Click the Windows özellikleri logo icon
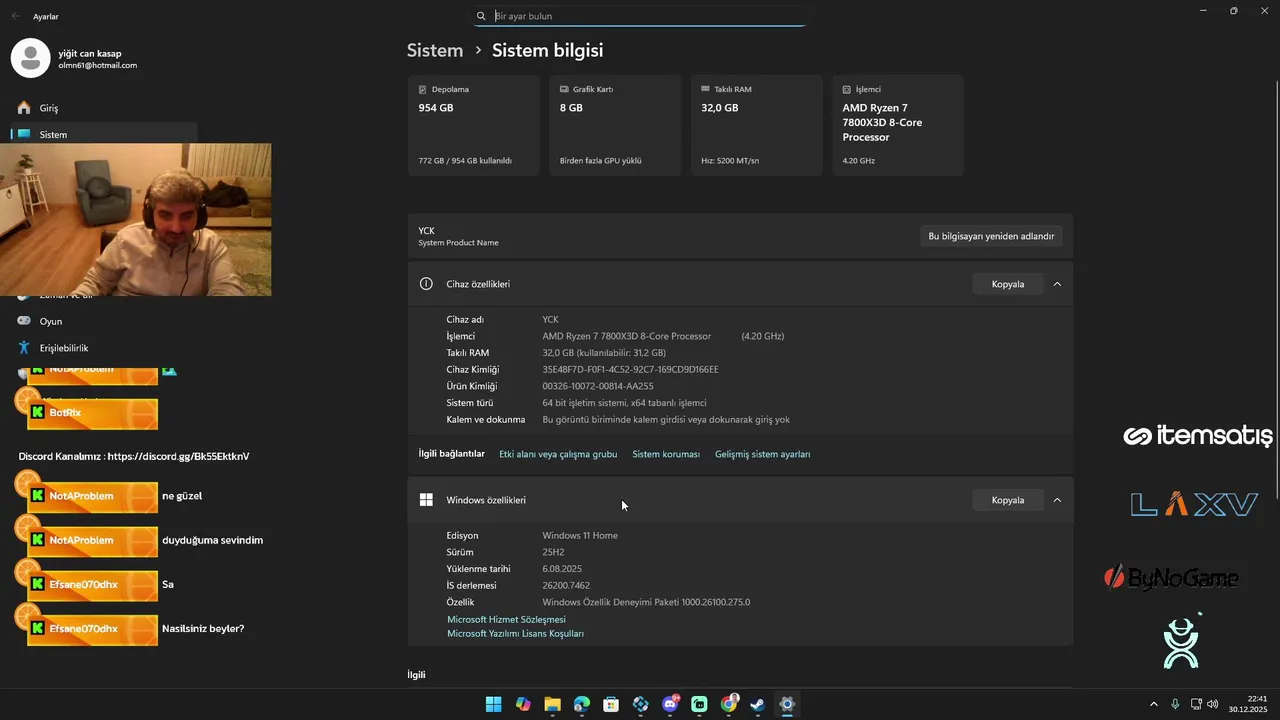The height and width of the screenshot is (720, 1280). (x=426, y=500)
